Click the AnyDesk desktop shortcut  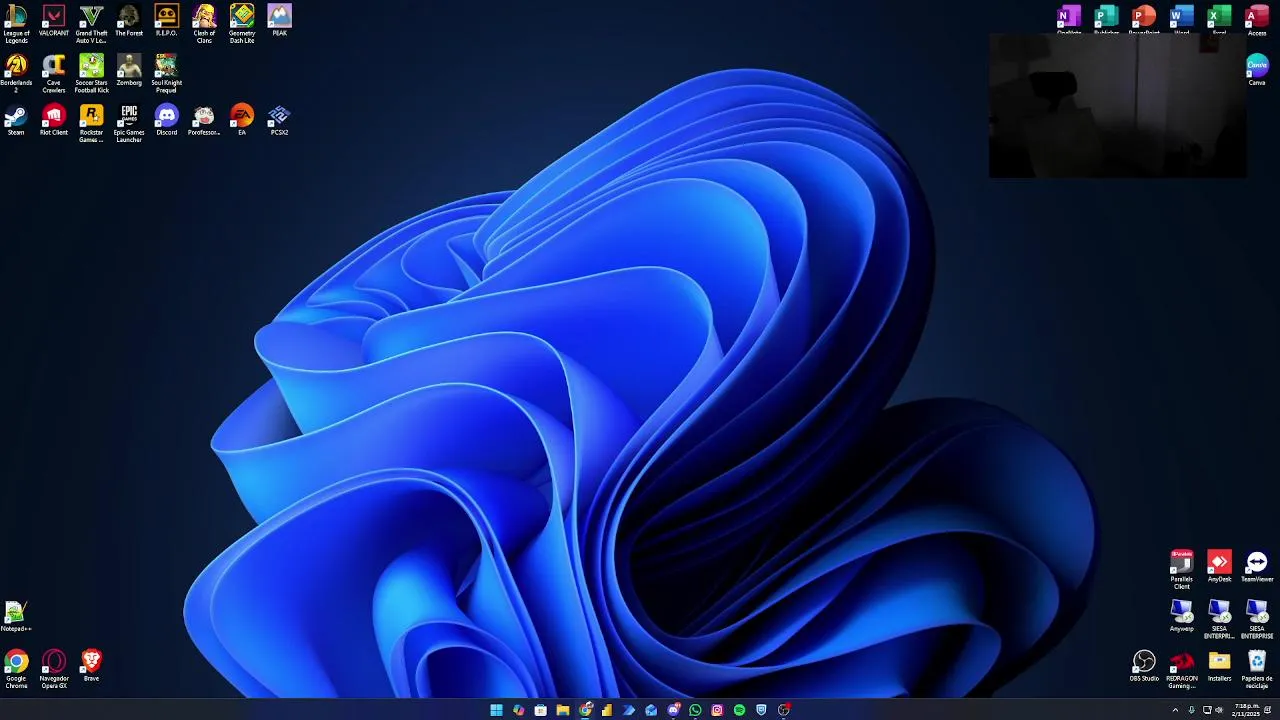tap(1219, 567)
